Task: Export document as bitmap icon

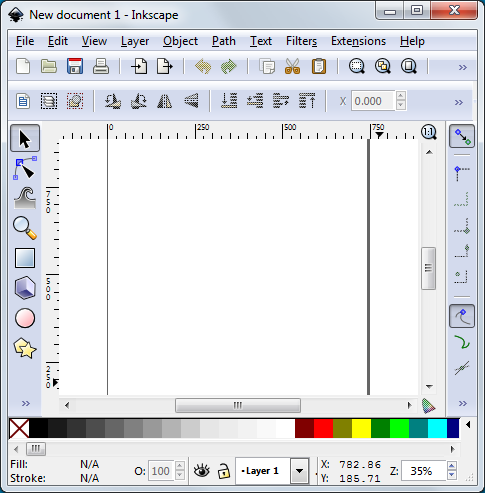Action: pyautogui.click(x=165, y=66)
